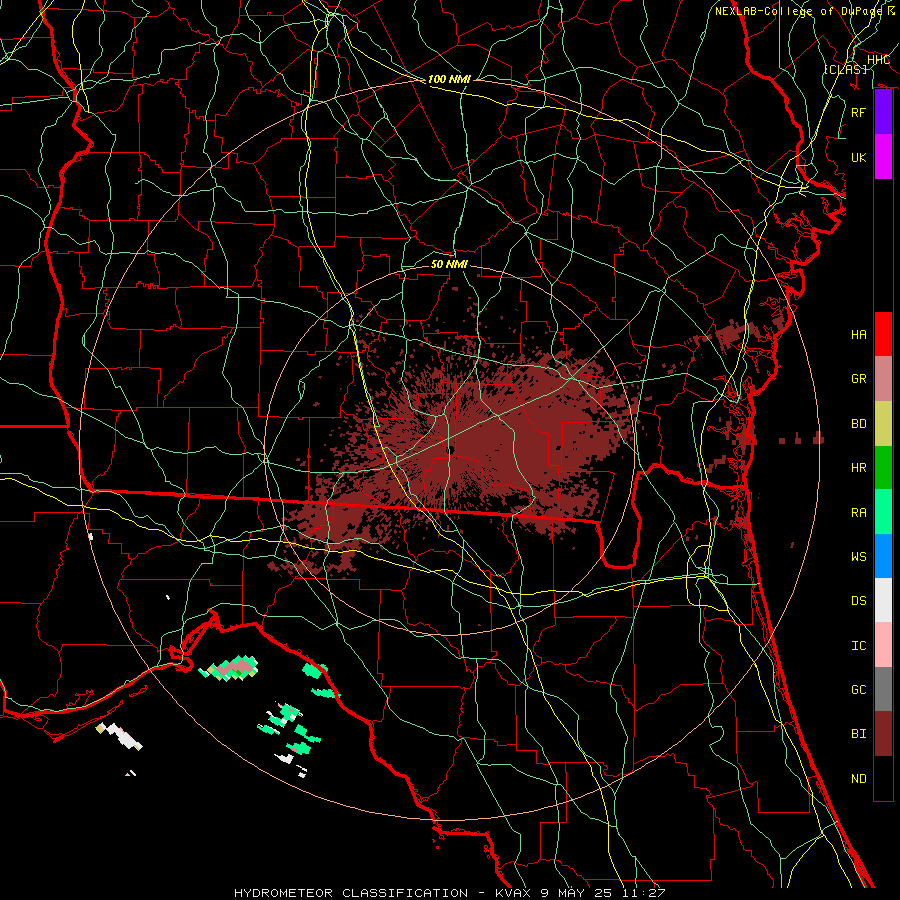Click the 50 NMI range ring label
Viewport: 900px width, 900px height.
pyautogui.click(x=449, y=264)
